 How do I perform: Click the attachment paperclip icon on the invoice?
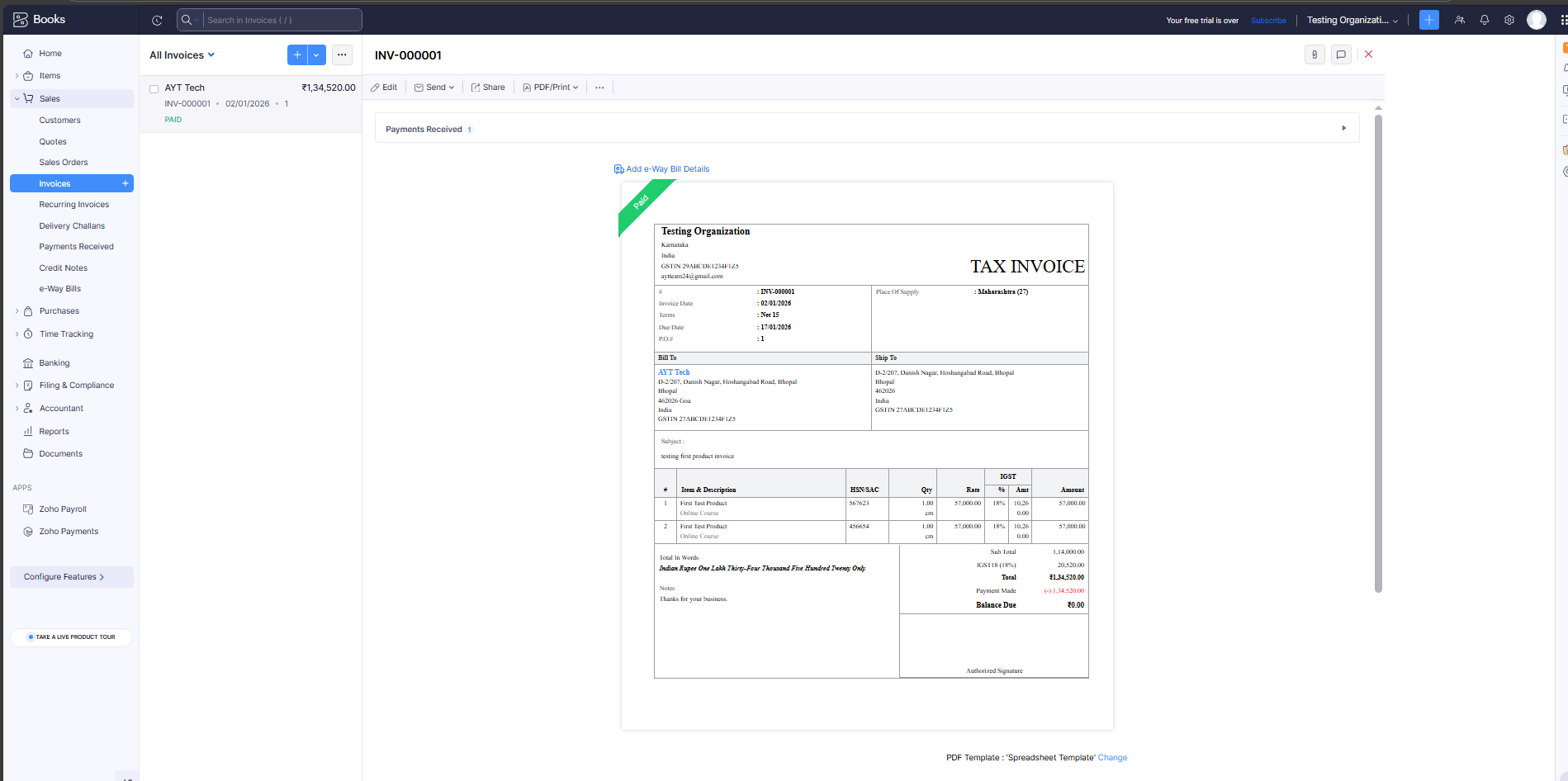(x=1315, y=54)
